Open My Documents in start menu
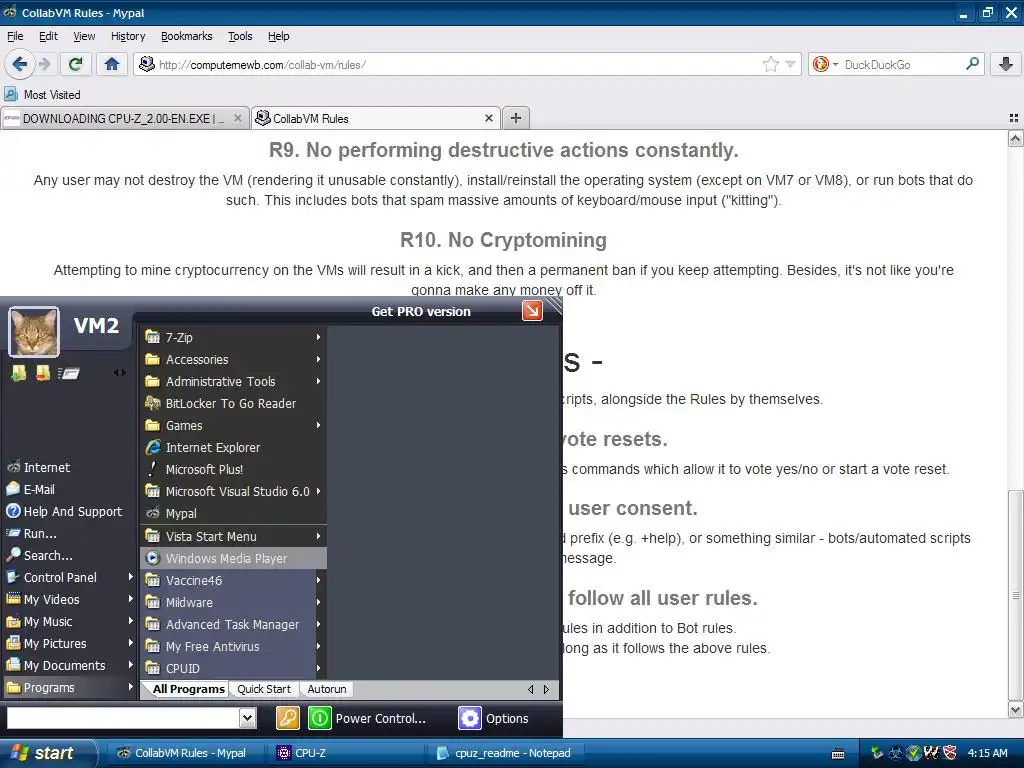 pos(65,665)
